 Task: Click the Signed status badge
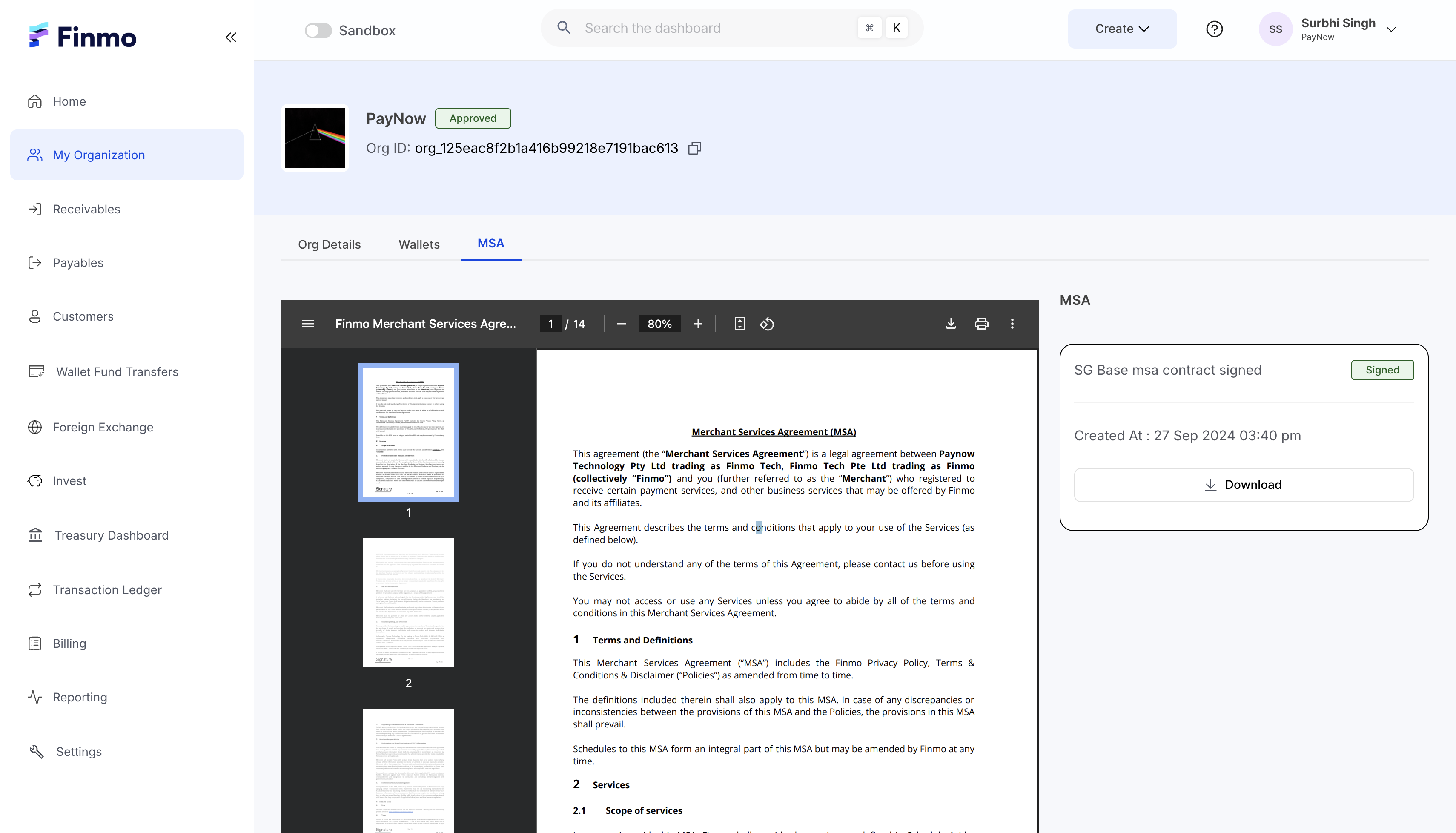1382,370
